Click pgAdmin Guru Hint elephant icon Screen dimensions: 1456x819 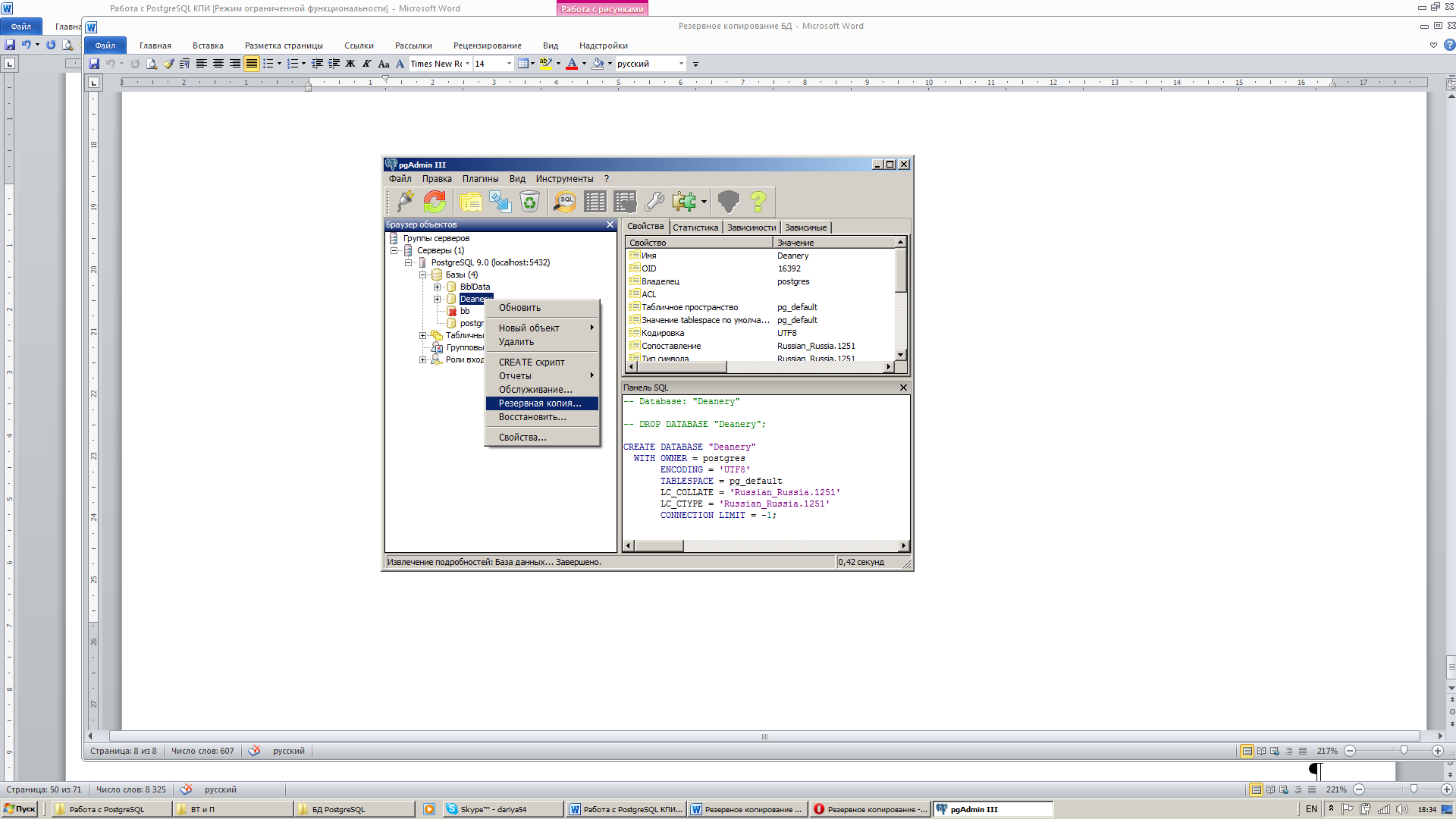point(728,201)
